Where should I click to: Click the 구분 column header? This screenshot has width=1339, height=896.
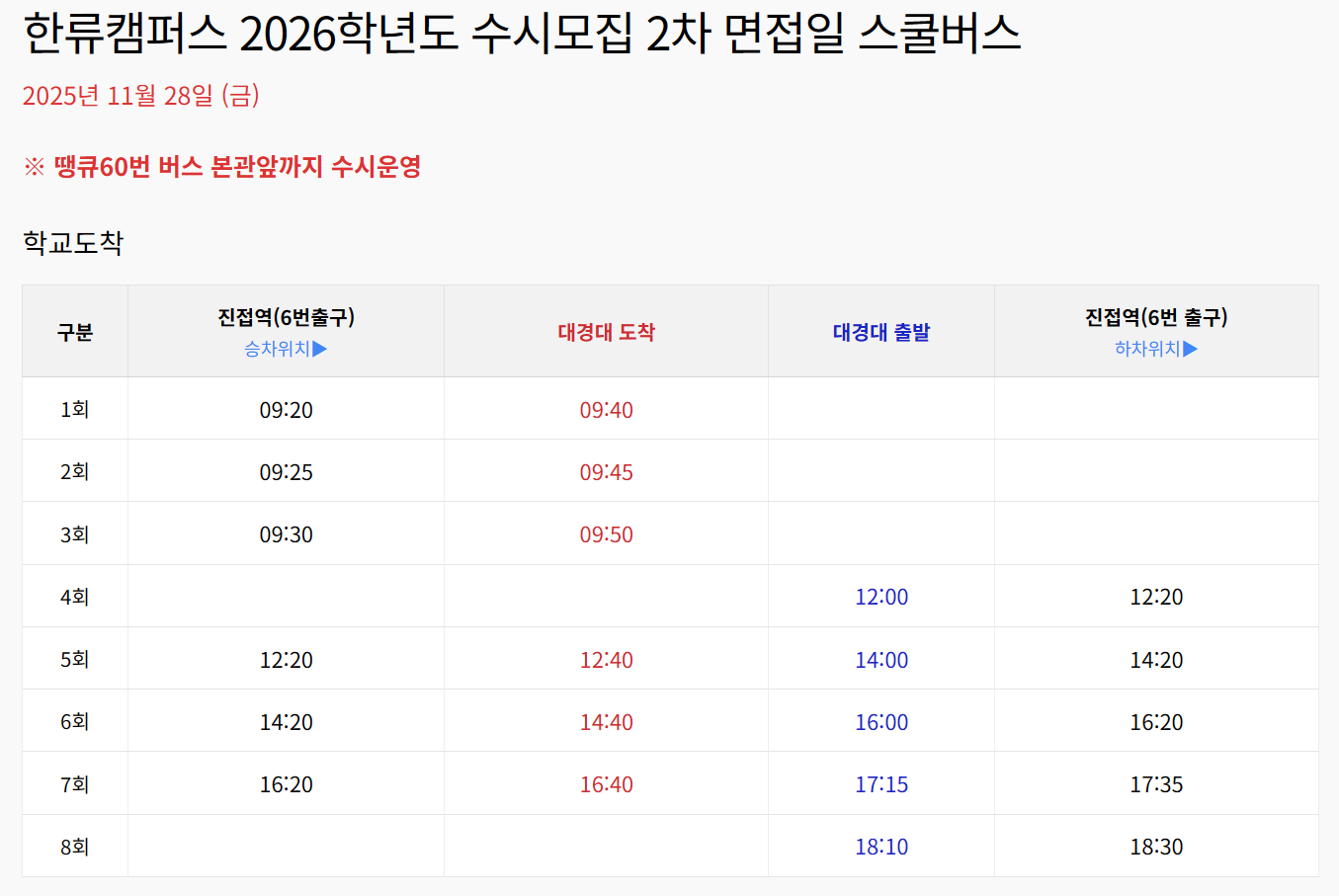tap(75, 333)
